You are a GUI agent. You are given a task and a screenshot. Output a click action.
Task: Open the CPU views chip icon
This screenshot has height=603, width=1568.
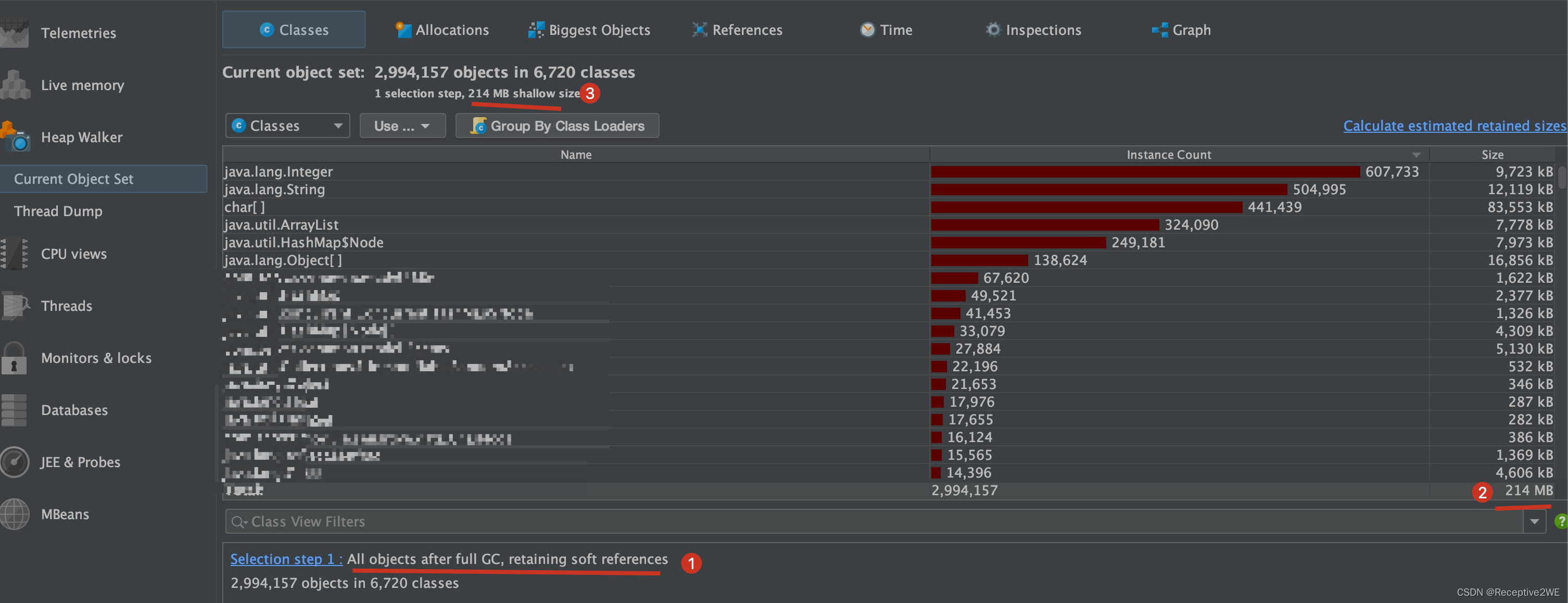14,254
